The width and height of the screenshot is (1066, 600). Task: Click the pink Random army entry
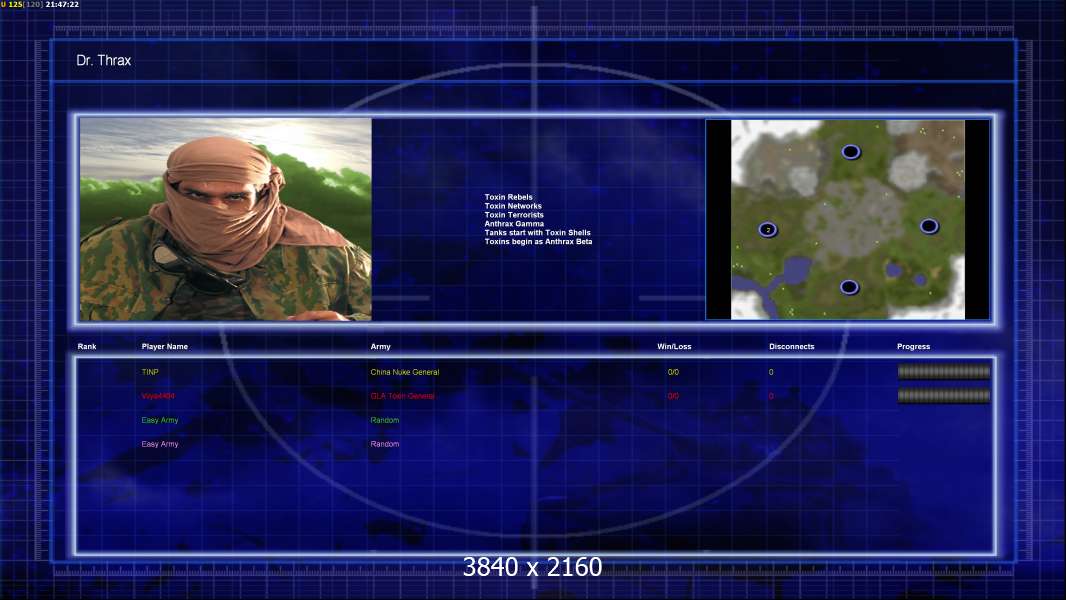(385, 444)
